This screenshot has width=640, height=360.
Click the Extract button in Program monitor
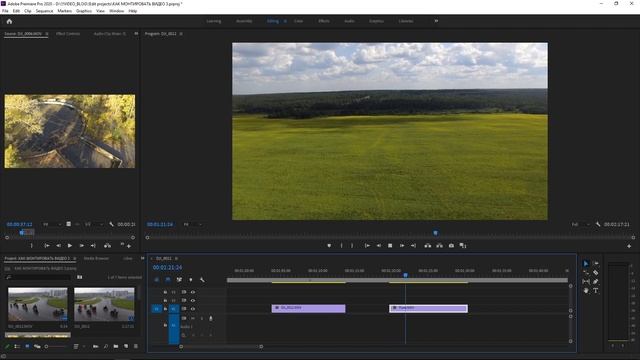pyautogui.click(x=440, y=246)
